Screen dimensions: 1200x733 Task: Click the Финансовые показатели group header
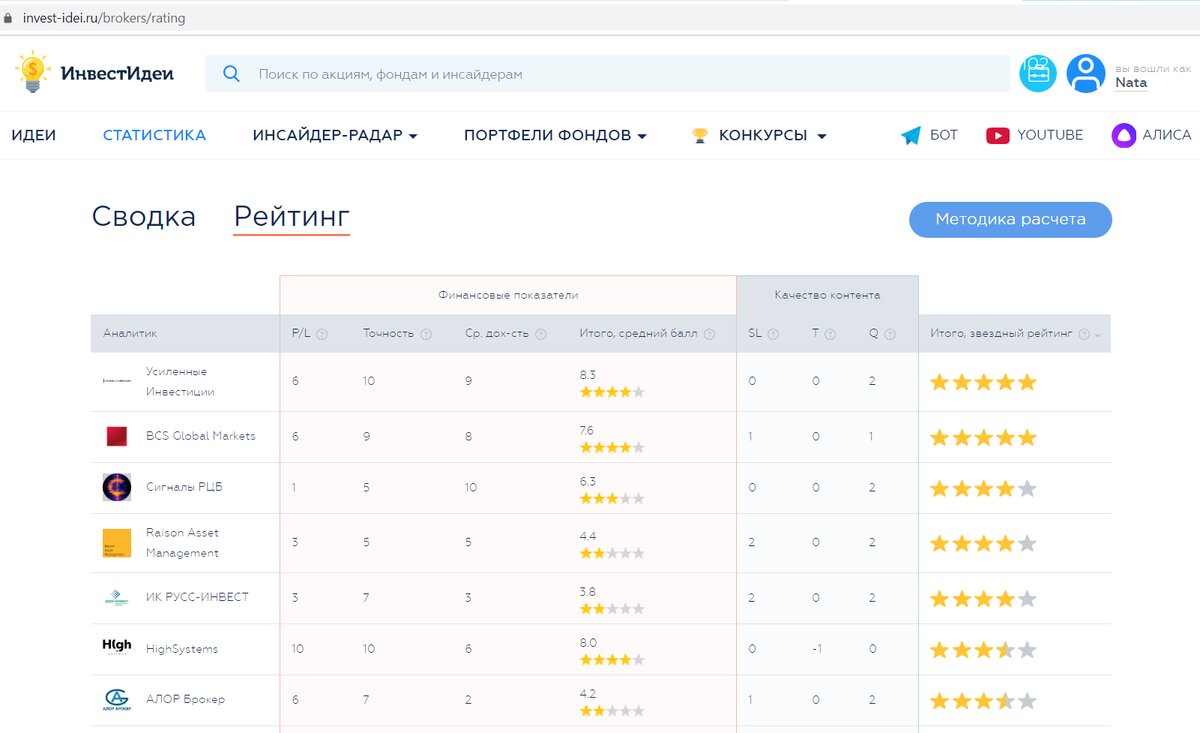(508, 295)
